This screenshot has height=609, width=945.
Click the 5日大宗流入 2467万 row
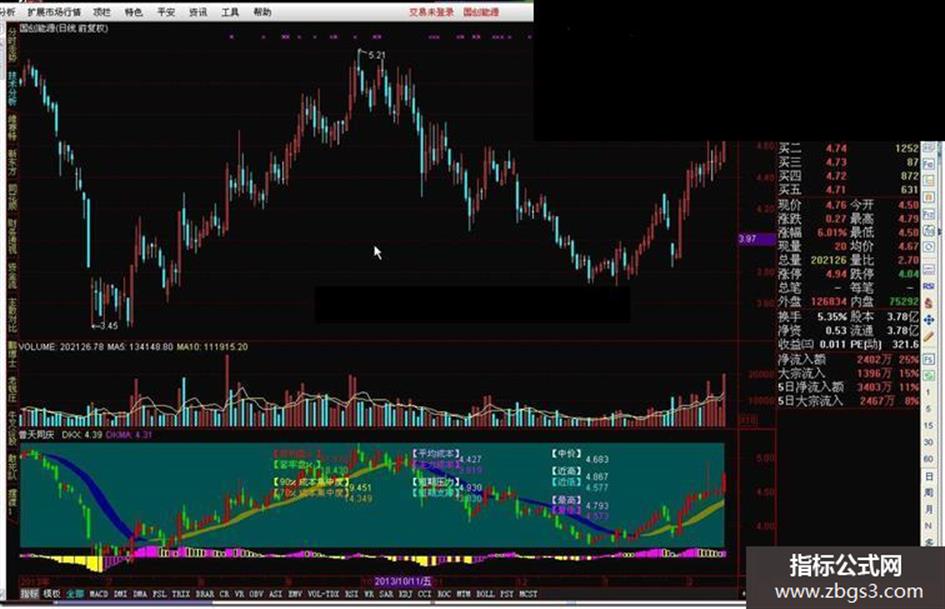point(848,400)
